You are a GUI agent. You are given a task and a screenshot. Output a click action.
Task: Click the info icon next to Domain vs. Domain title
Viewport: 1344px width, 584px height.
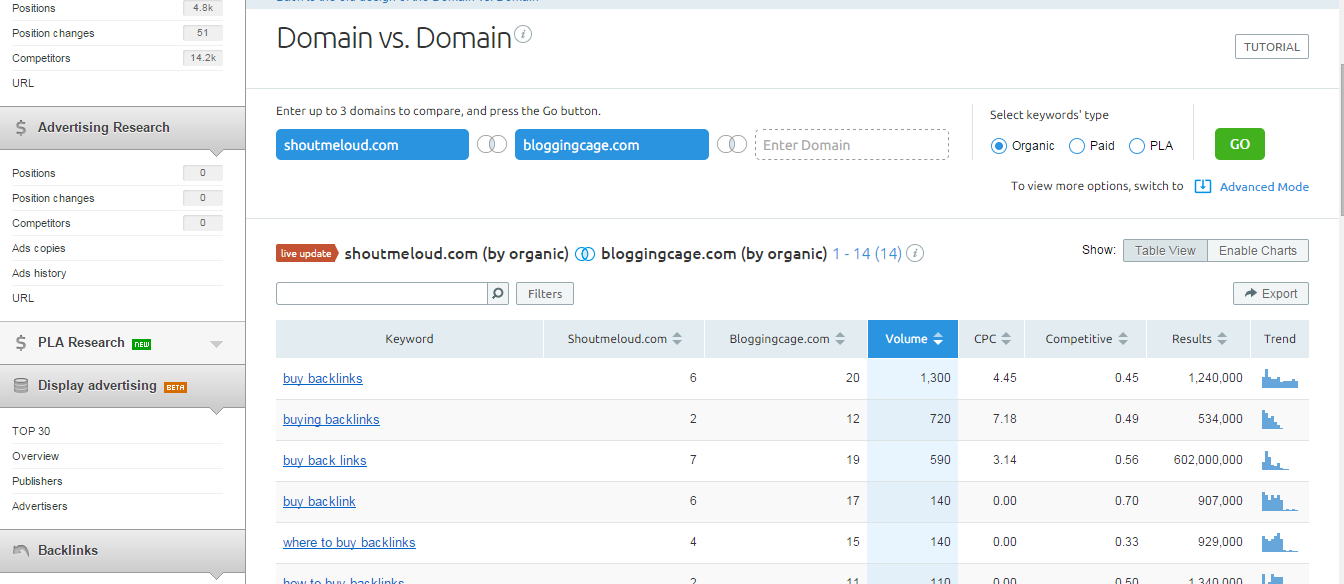523,35
